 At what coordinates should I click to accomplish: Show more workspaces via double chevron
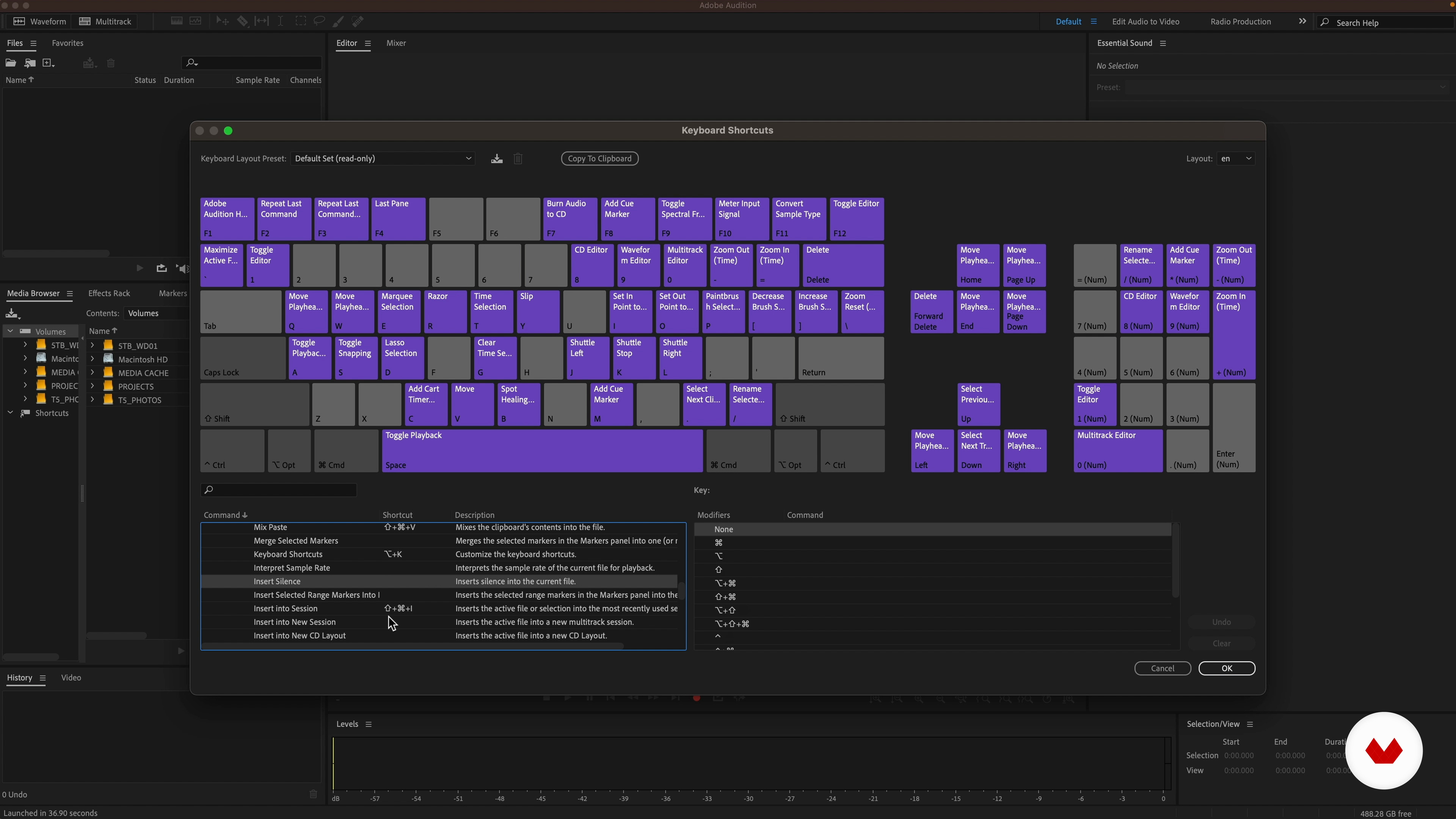pos(1302,21)
